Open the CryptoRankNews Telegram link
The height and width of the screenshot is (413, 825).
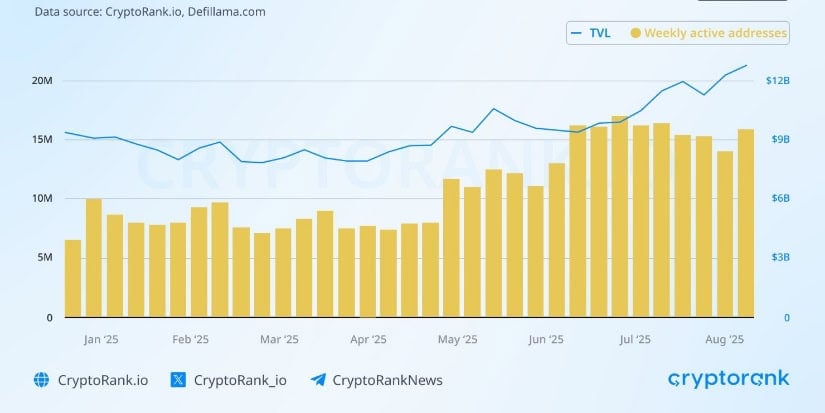[387, 380]
